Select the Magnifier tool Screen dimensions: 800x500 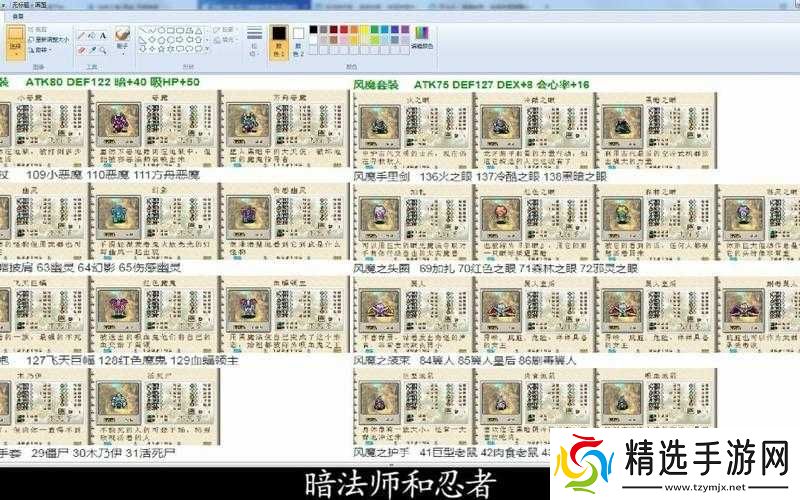[x=103, y=51]
